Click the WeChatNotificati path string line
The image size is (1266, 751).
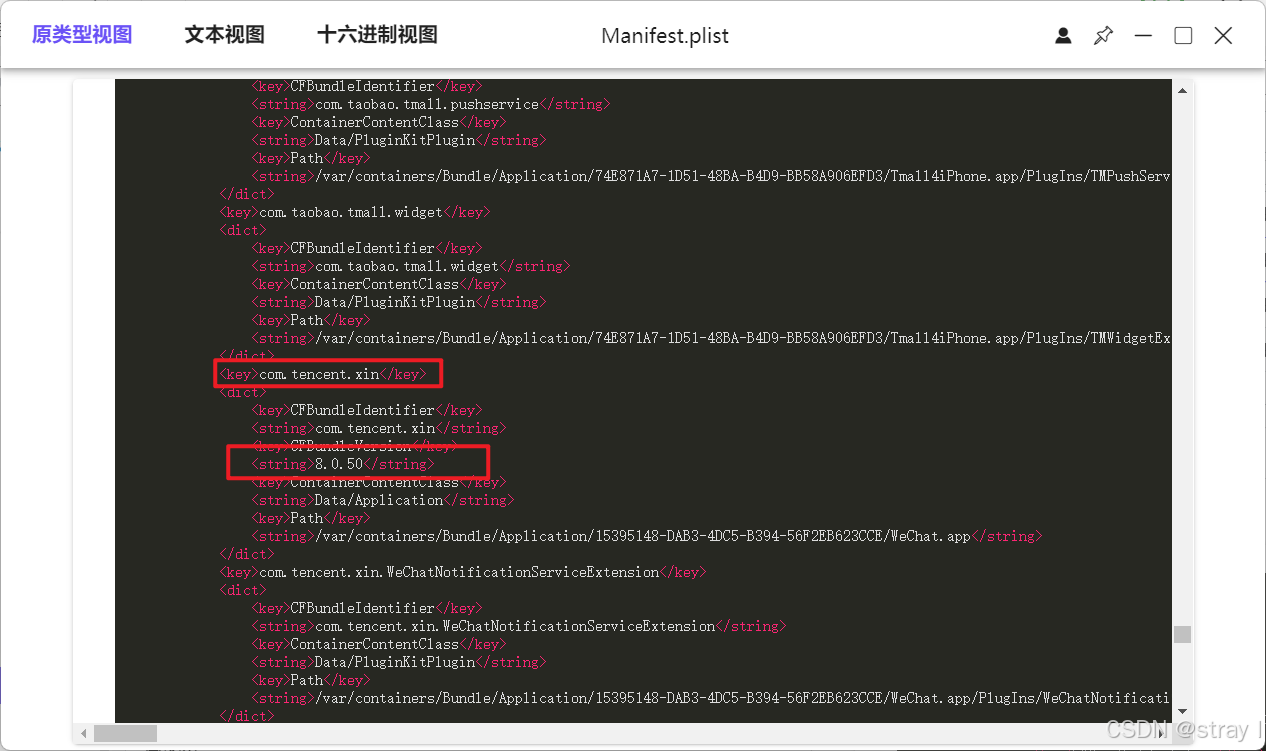tap(710, 698)
